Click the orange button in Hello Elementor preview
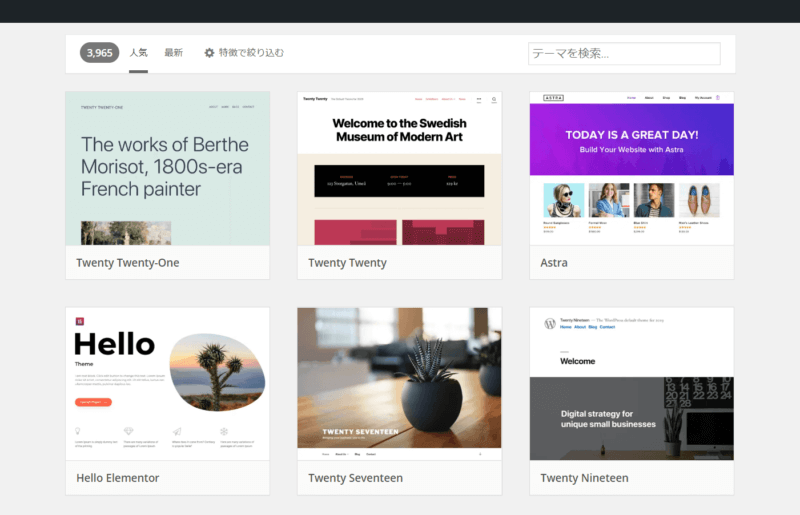Image resolution: width=800 pixels, height=515 pixels. point(93,402)
